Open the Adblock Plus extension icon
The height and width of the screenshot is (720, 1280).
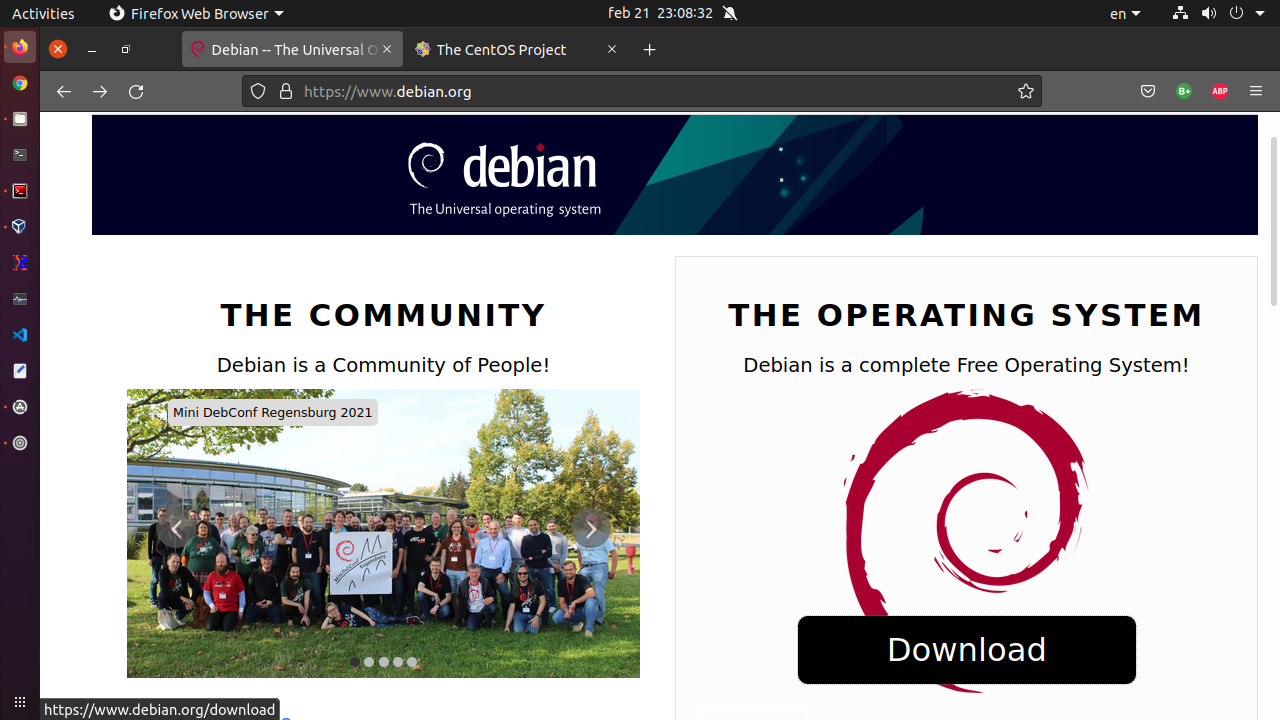tap(1219, 91)
